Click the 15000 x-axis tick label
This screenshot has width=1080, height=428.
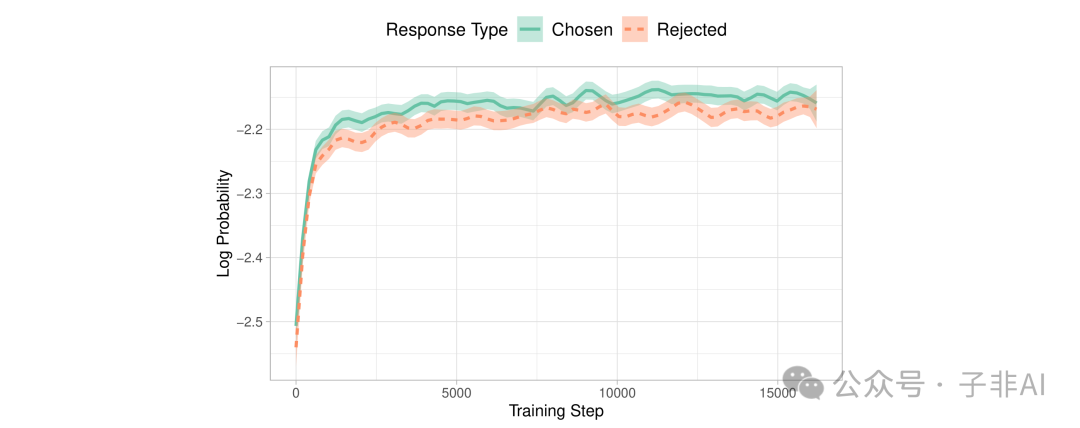point(778,392)
